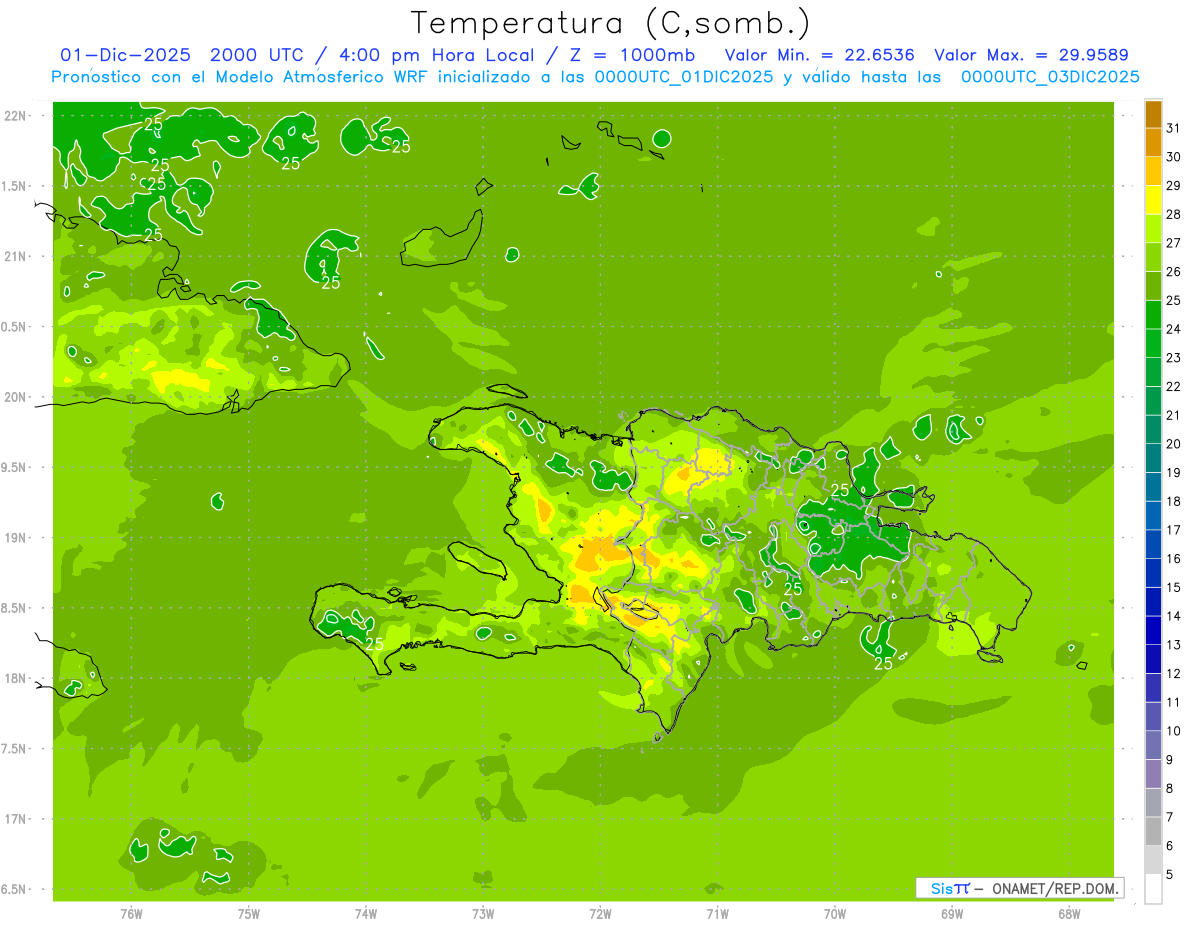Click 'Valor Min. = 22.6536' text
The width and height of the screenshot is (1200, 927).
click(x=820, y=55)
